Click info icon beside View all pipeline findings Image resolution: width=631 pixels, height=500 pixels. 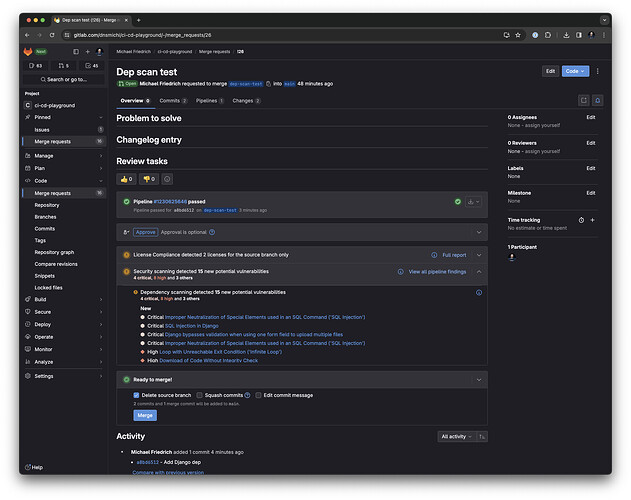click(400, 272)
